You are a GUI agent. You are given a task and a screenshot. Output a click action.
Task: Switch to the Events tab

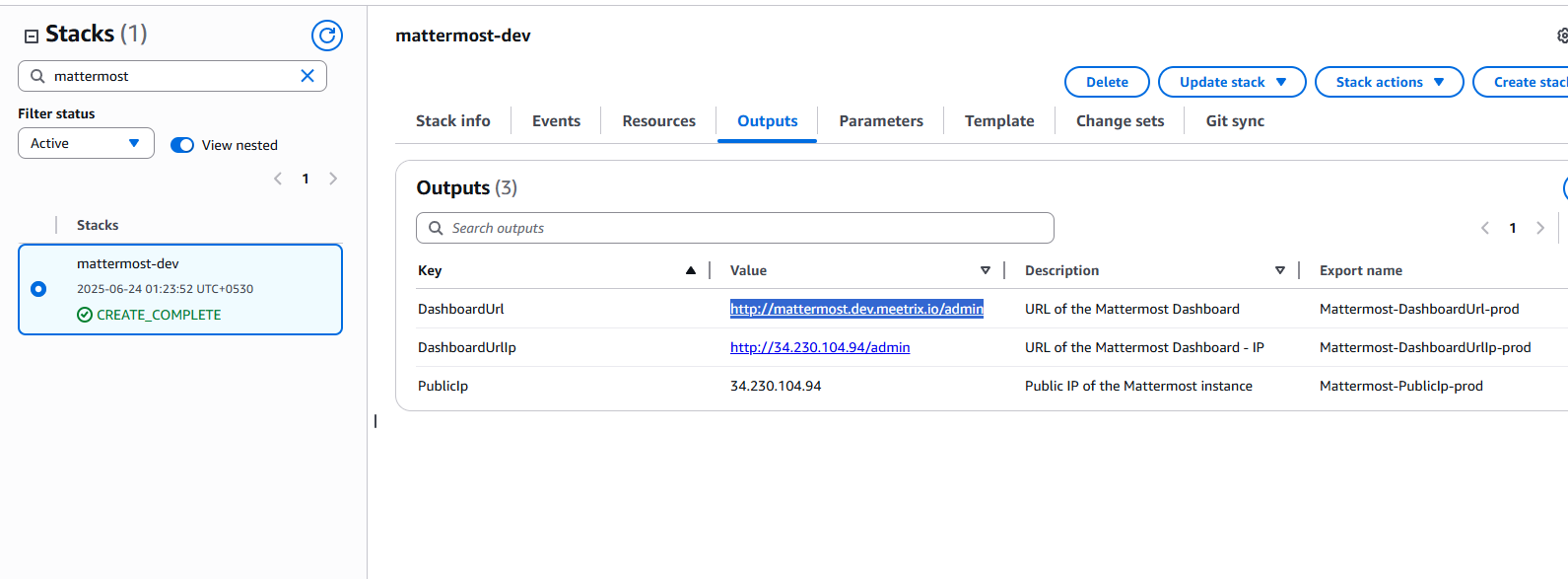click(556, 120)
